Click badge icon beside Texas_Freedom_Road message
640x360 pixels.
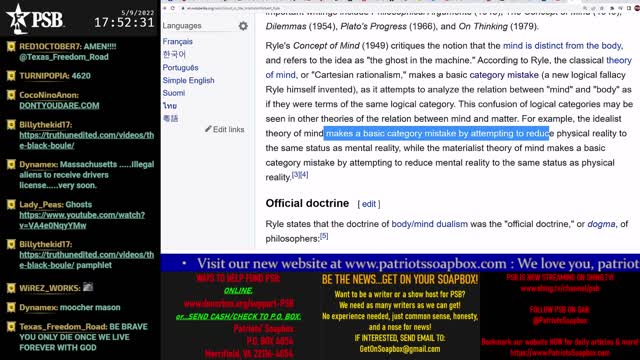point(11,327)
